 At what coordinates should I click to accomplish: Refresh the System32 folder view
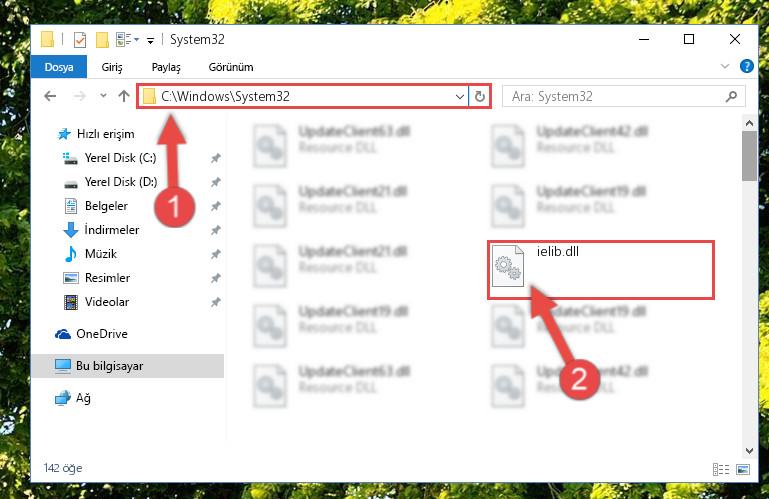480,96
